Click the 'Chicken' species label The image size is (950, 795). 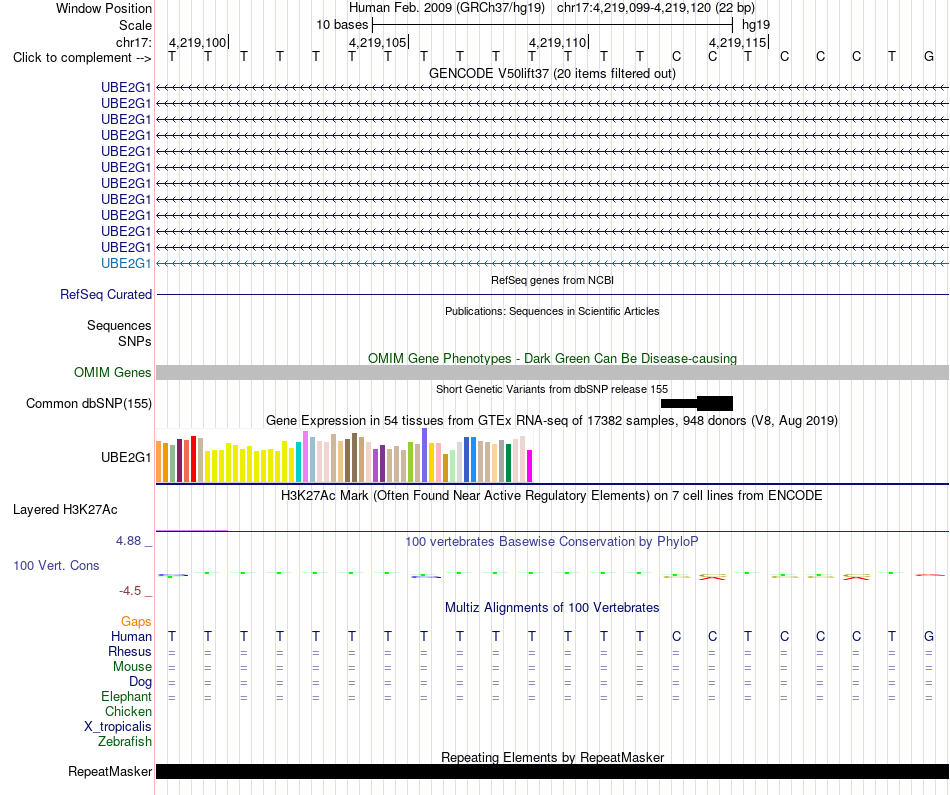pos(128,711)
